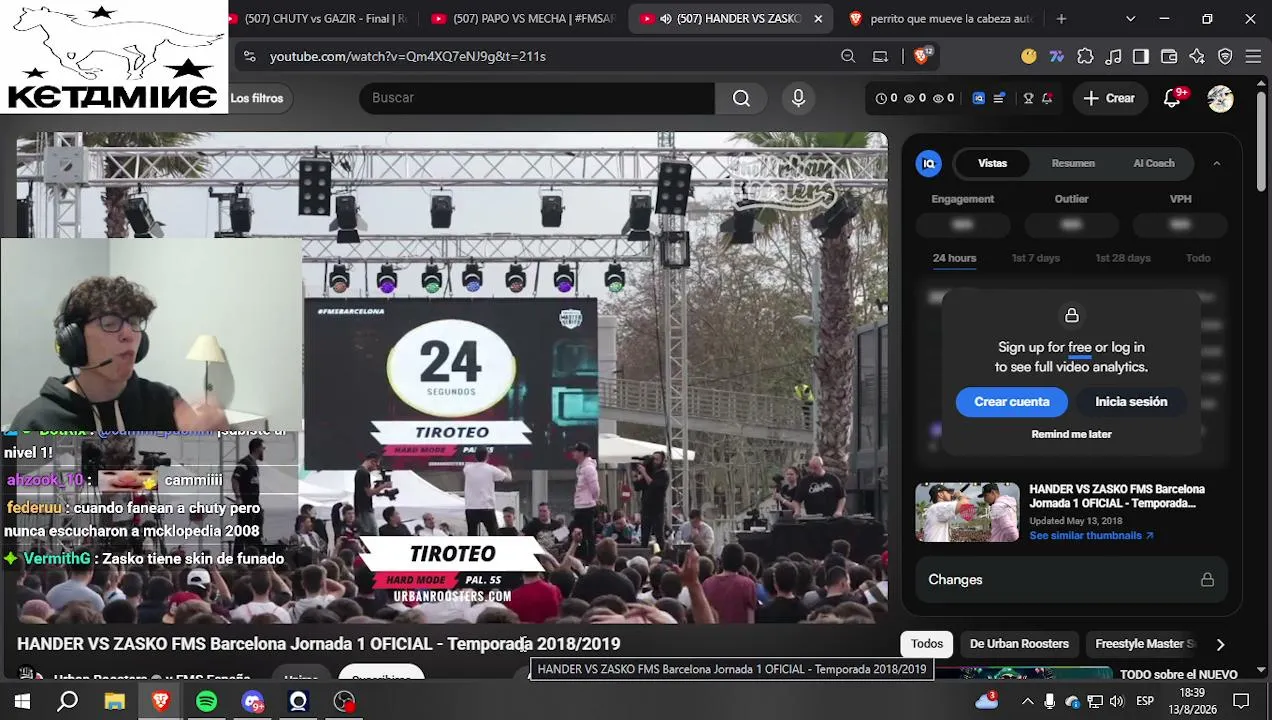
Task: Open the See similar thumbnails link
Action: tap(1091, 536)
